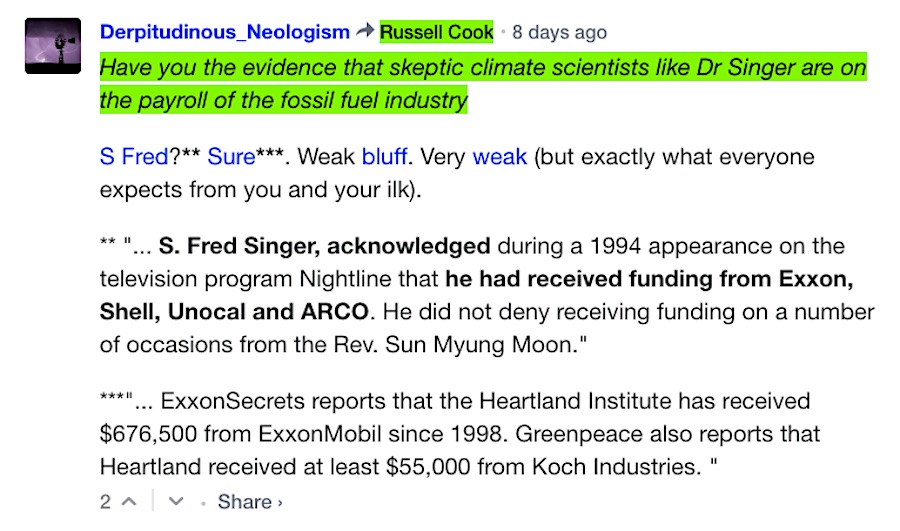Upvote the comment with the up arrow

128,502
